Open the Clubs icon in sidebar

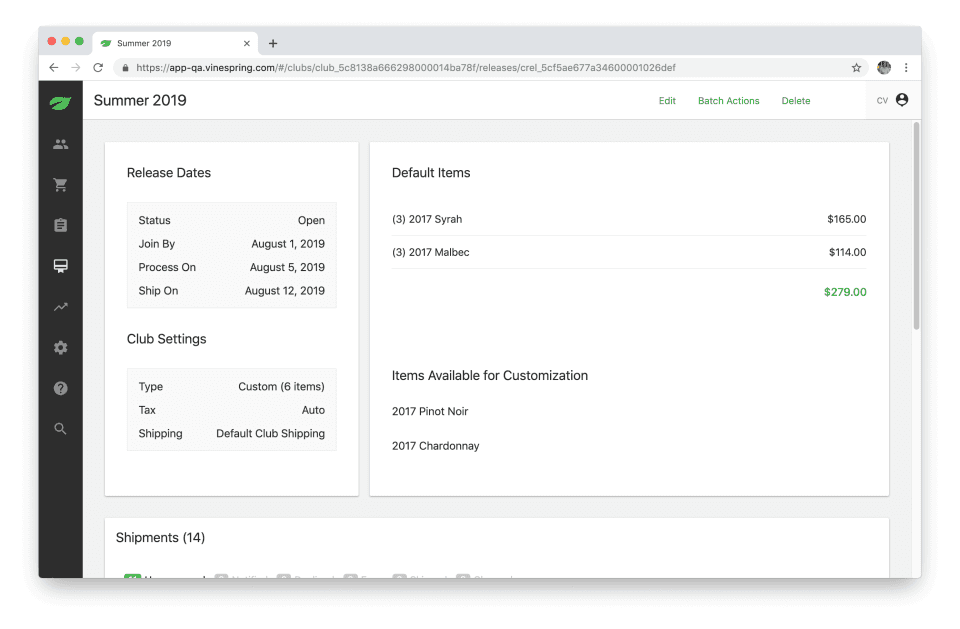(x=60, y=266)
